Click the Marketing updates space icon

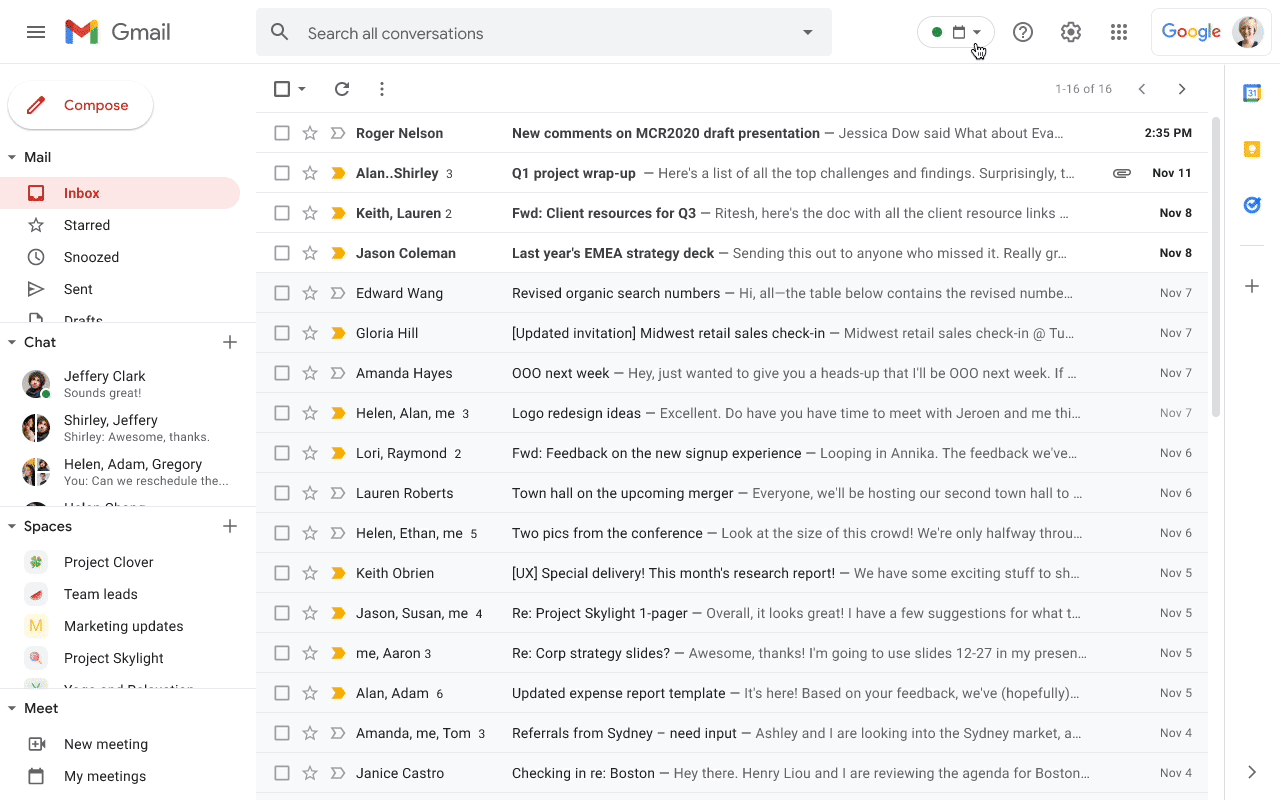36,626
